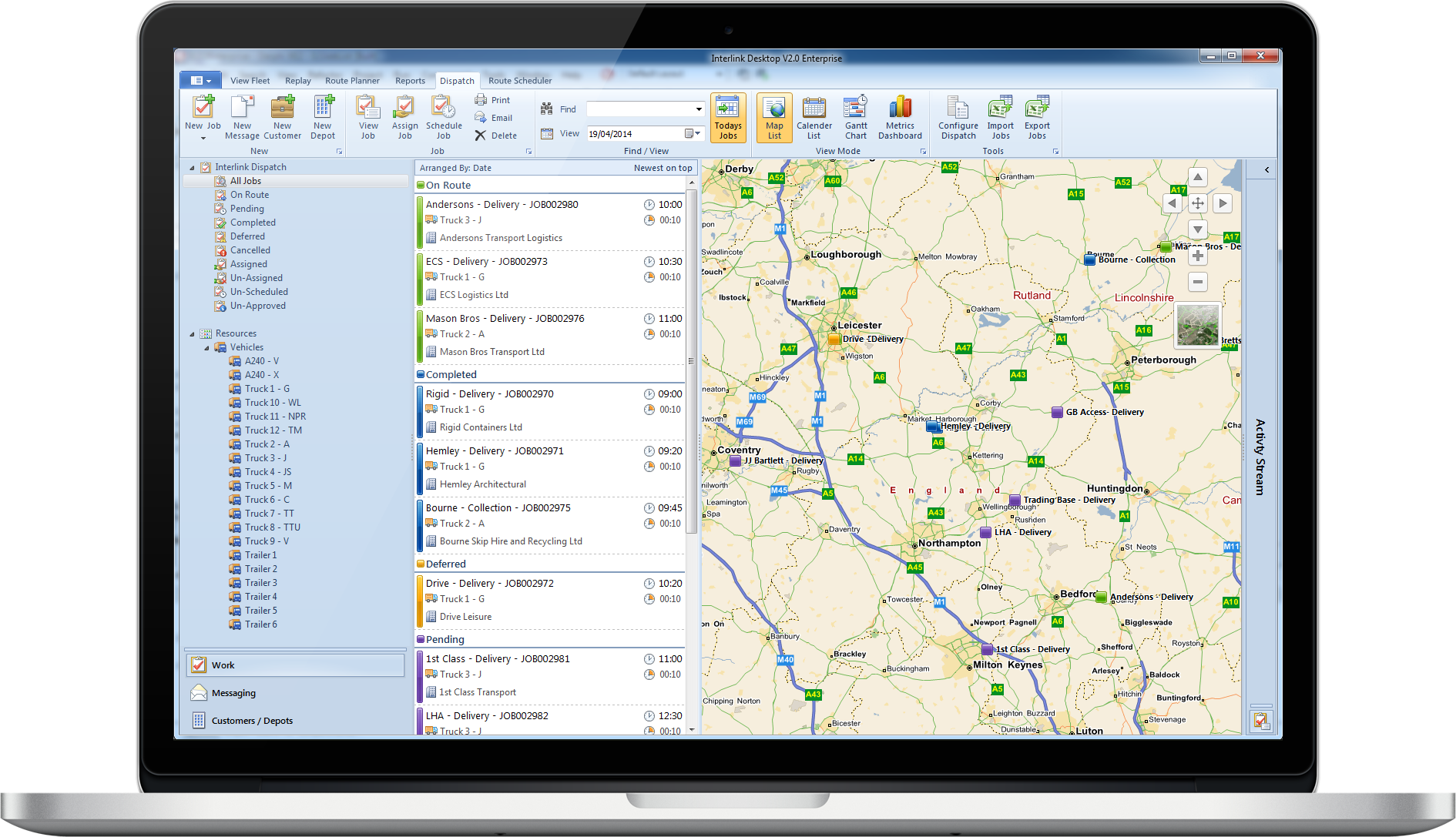Open the Find dropdown box
Viewport: 1456px width, 837px height.
tap(699, 109)
